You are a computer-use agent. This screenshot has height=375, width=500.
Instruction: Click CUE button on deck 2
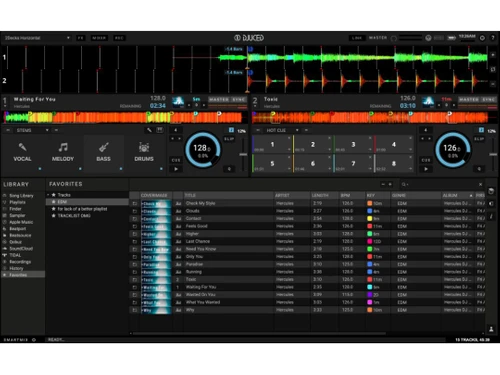[x=426, y=160]
